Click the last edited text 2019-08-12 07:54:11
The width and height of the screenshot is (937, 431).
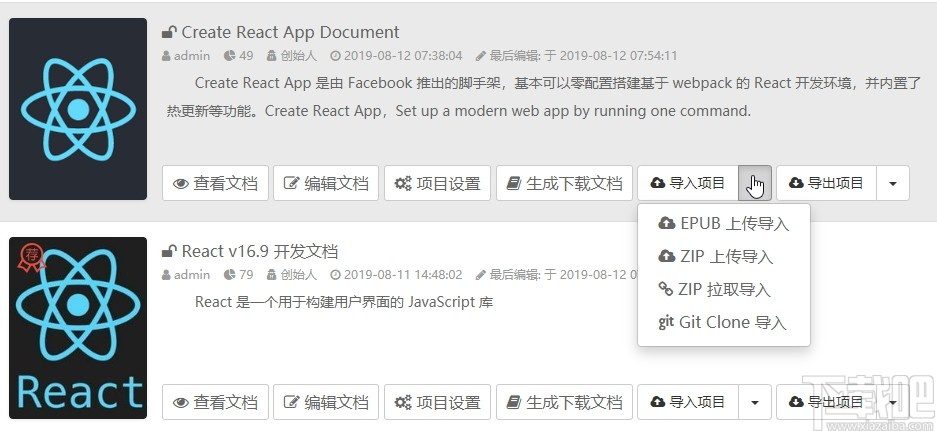pos(577,56)
